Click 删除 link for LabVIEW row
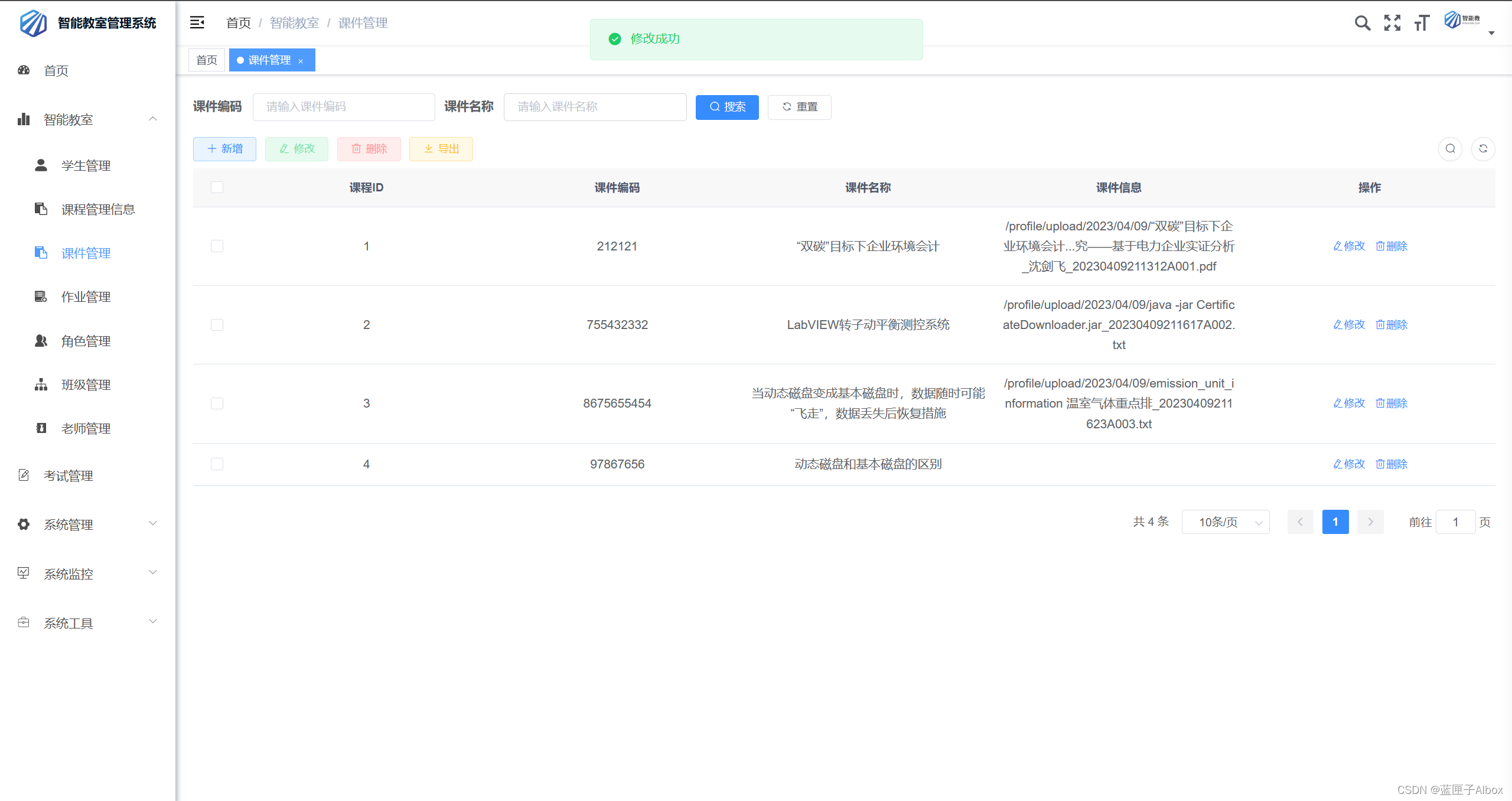 pos(1392,325)
